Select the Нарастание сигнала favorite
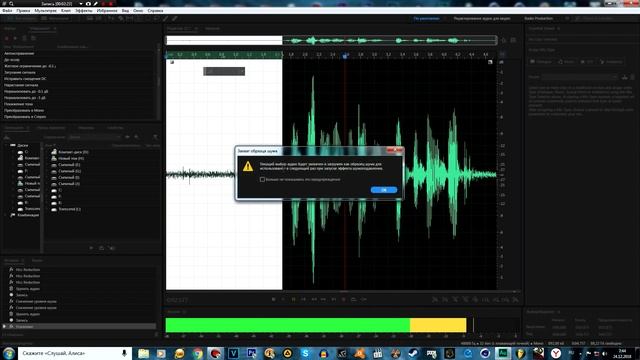 click(21, 85)
